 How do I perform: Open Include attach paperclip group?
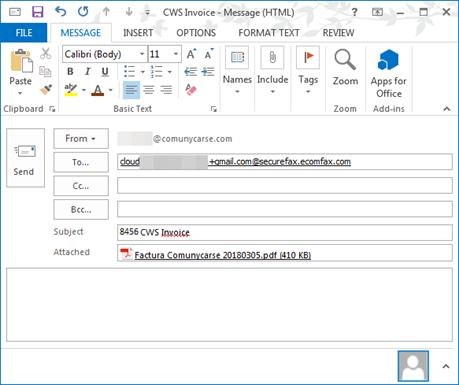click(272, 71)
